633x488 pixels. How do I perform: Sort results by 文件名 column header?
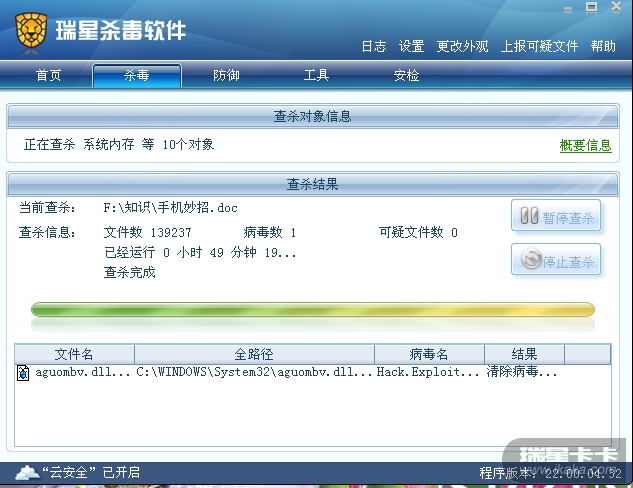pos(74,354)
